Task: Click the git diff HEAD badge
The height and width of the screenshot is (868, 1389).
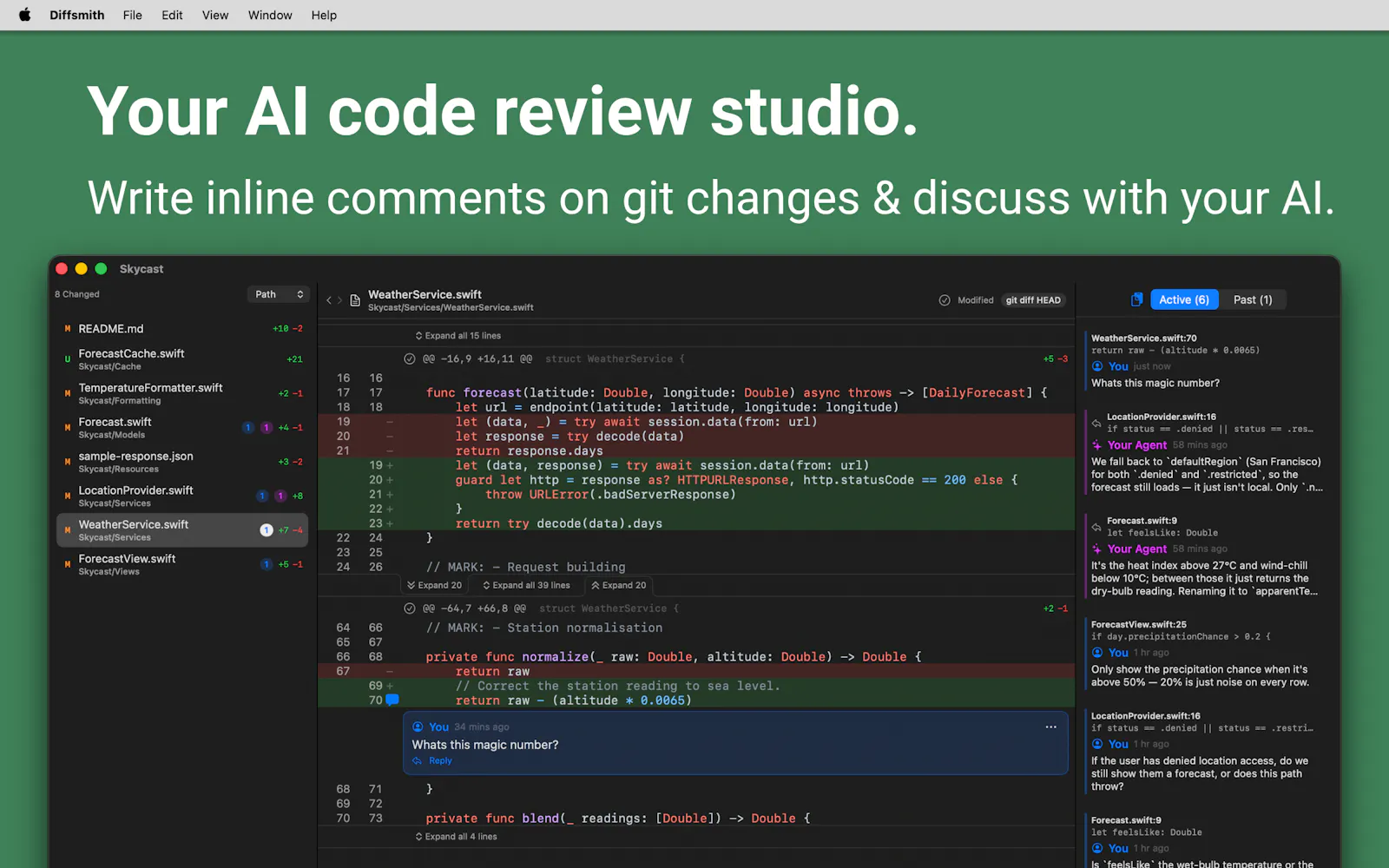Action: click(1033, 300)
